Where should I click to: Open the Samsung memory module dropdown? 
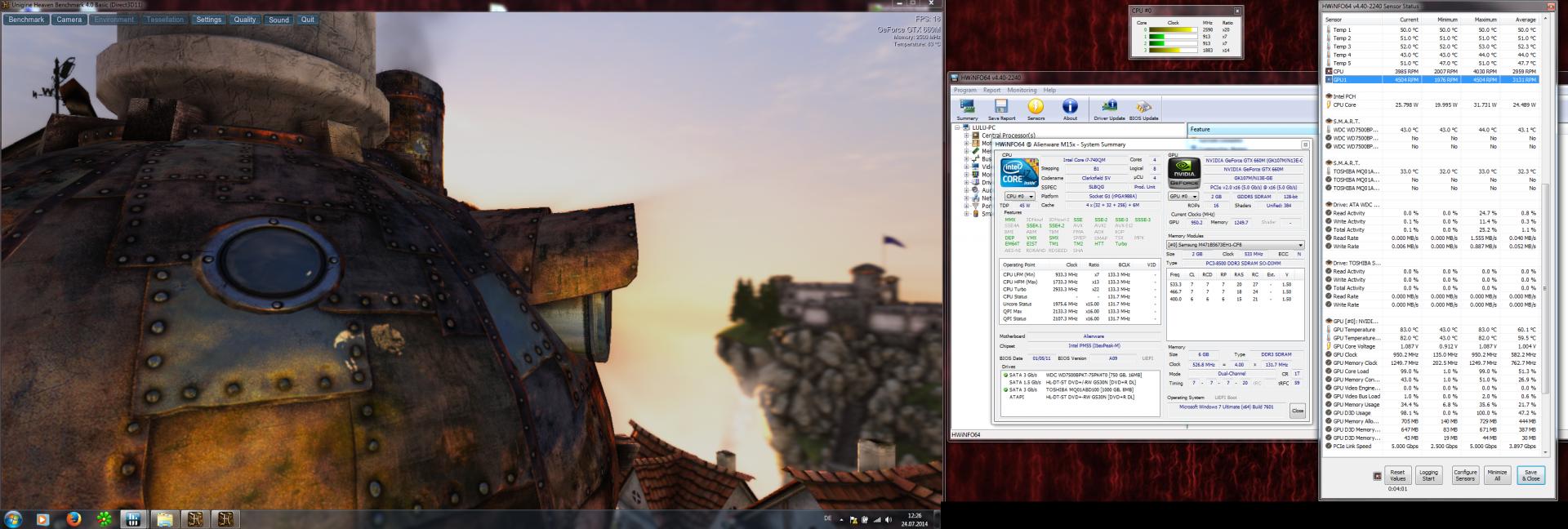[x=1235, y=245]
